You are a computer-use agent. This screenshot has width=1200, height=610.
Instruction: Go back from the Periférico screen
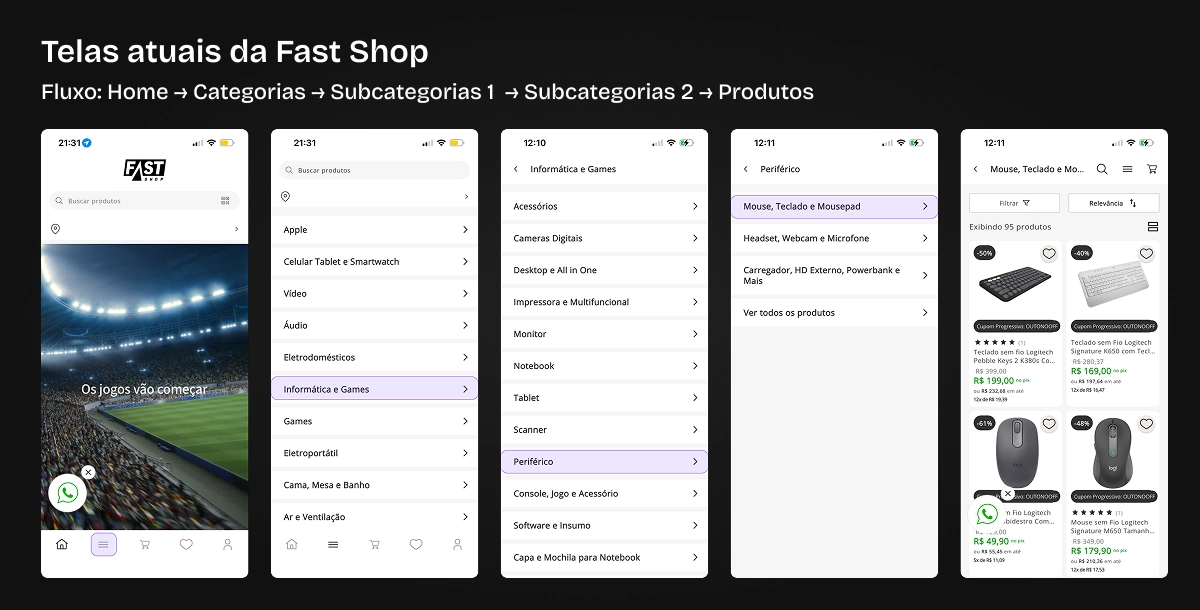coord(746,169)
